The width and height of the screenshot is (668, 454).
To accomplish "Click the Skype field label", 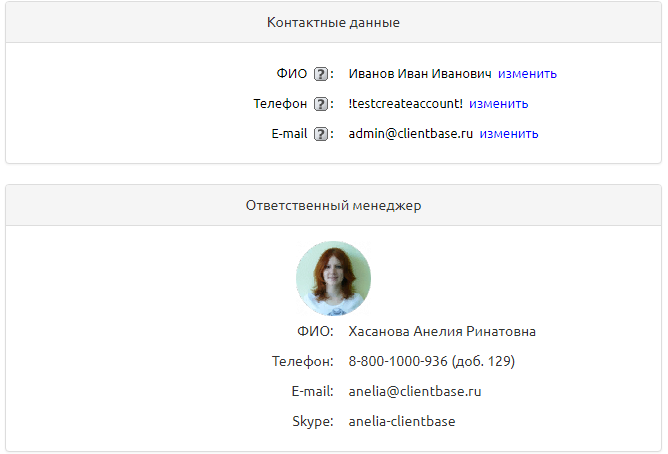I will pyautogui.click(x=312, y=421).
